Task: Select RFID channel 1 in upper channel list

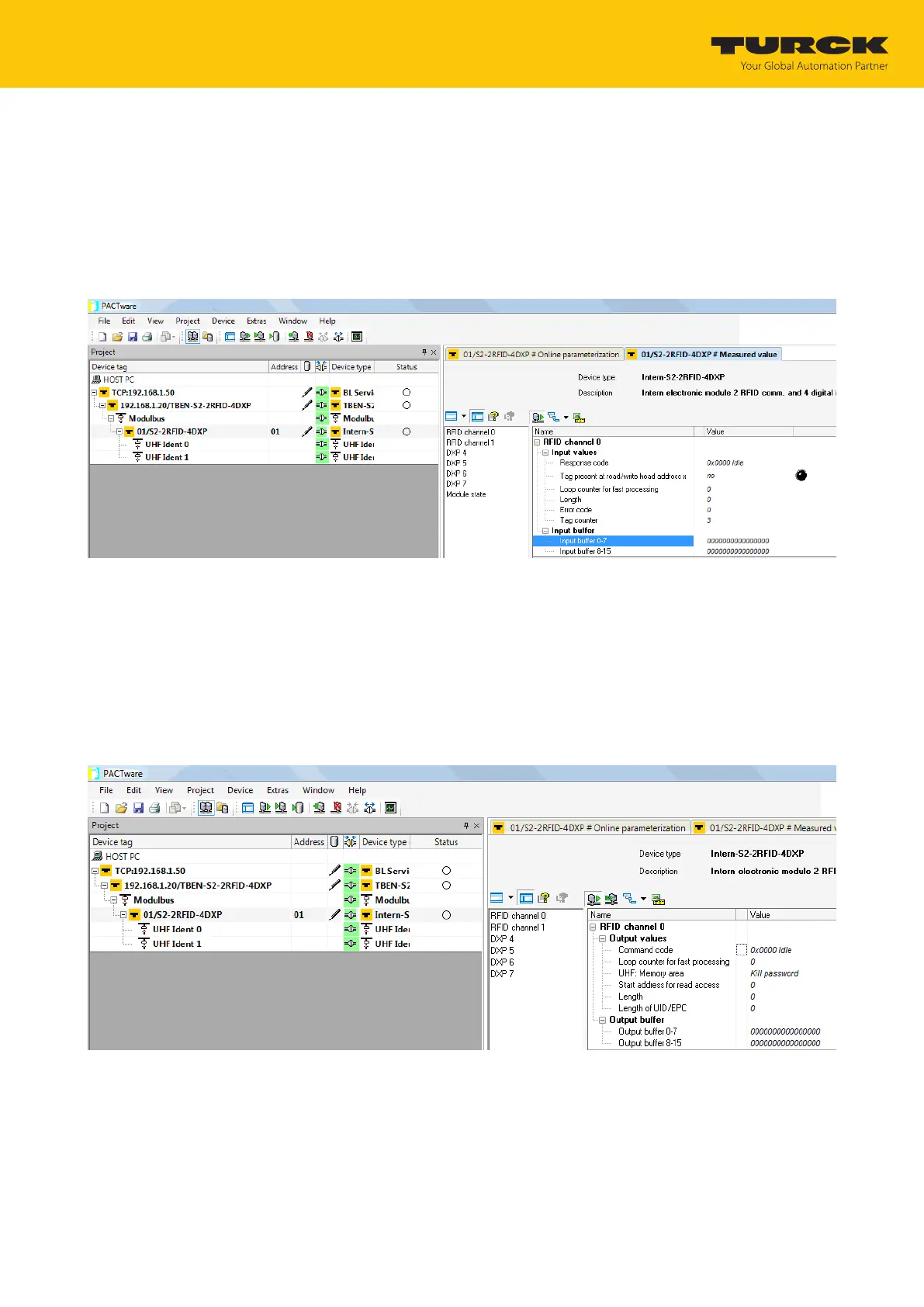Action: point(470,442)
